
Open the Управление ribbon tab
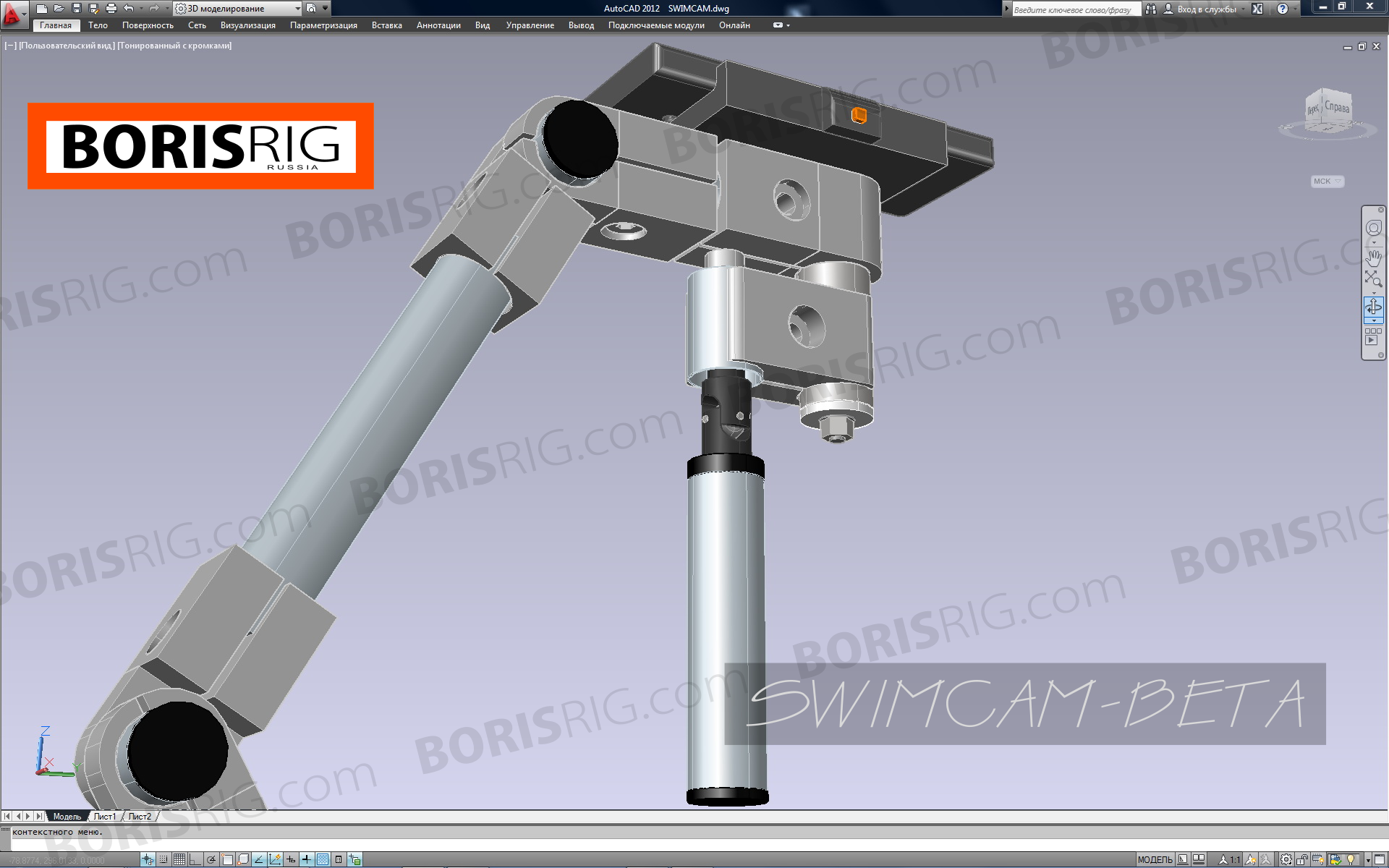[x=530, y=25]
